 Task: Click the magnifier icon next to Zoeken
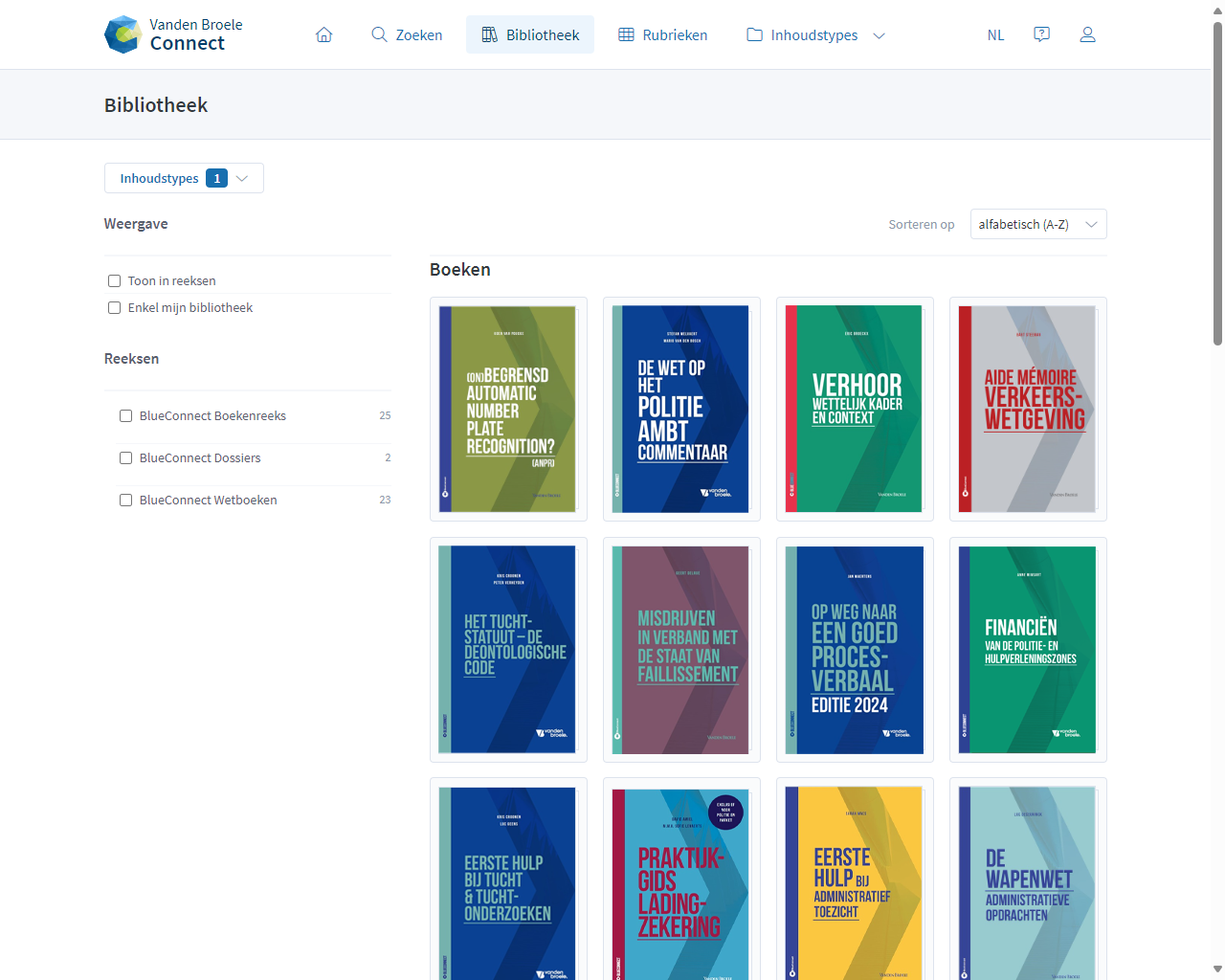[x=379, y=34]
